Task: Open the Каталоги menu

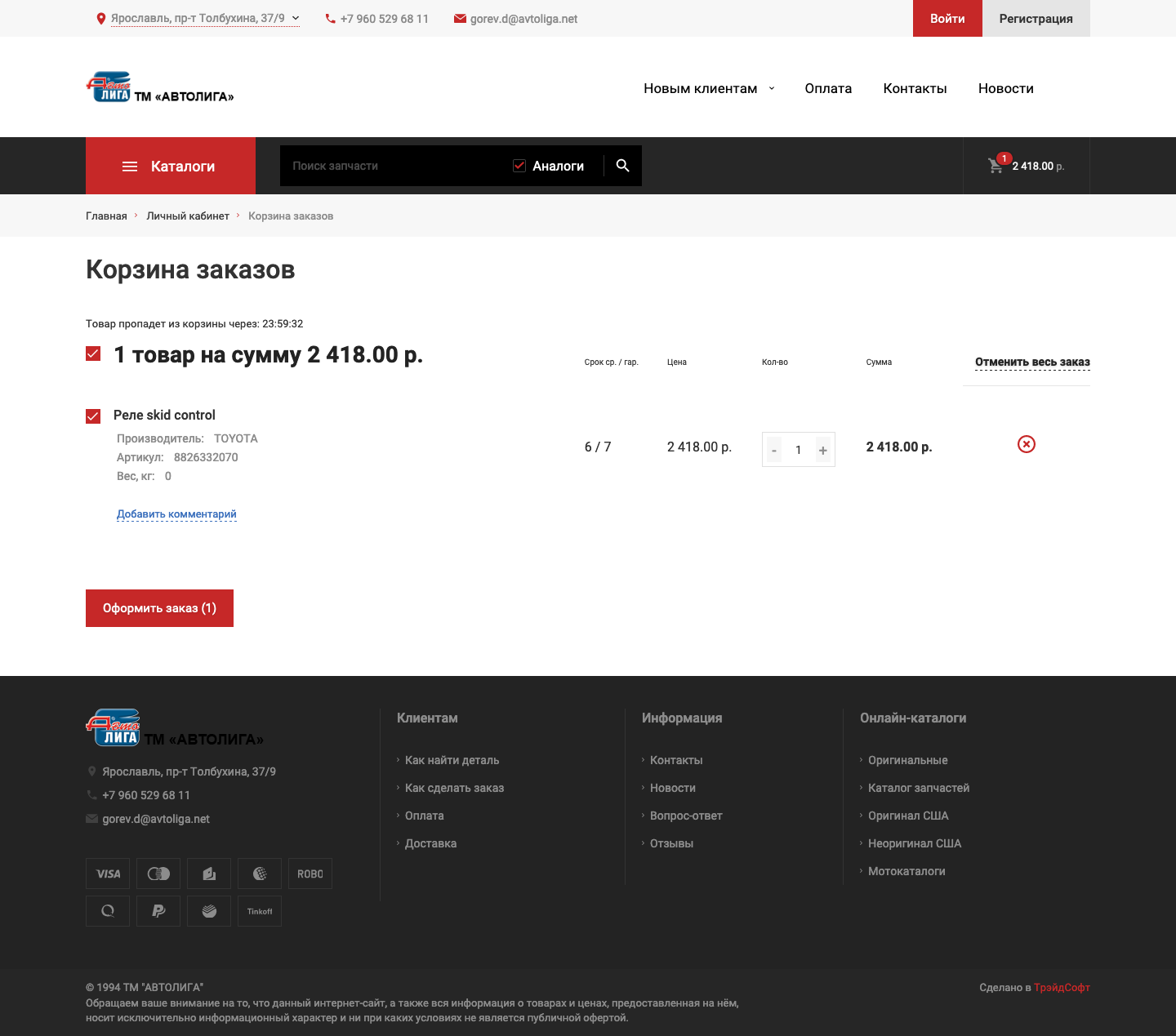Action: point(171,166)
